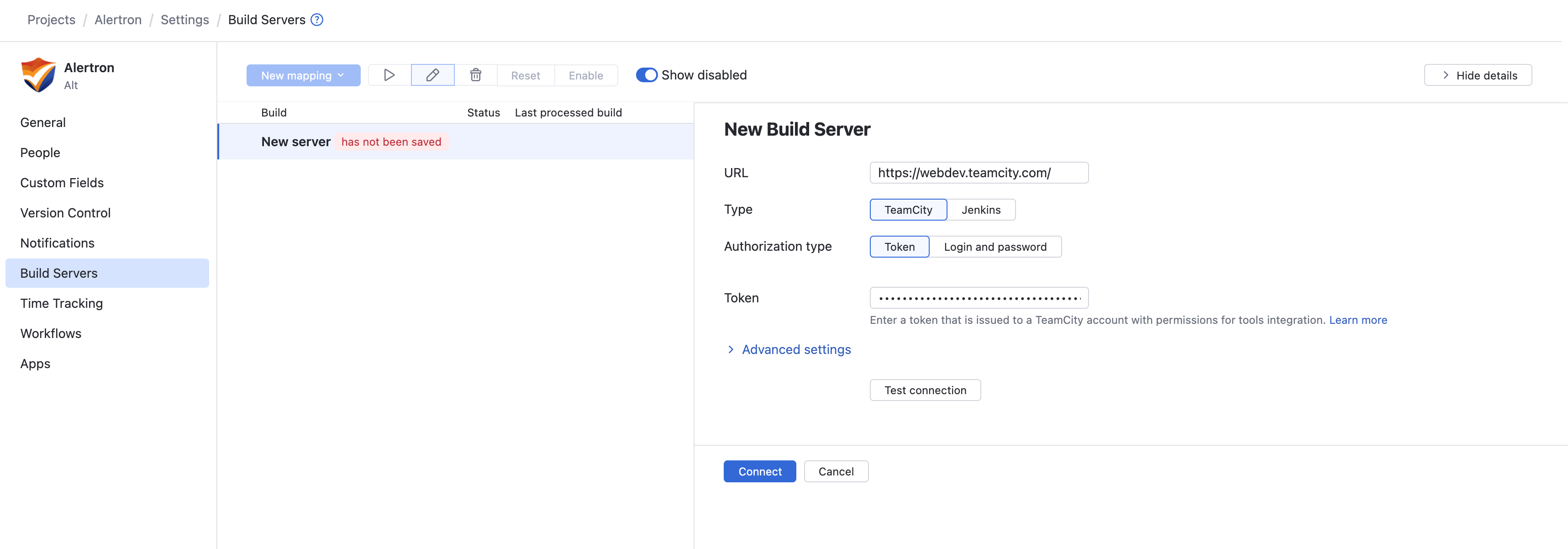1568x549 pixels.
Task: Click Last processed build column header
Action: 568,113
